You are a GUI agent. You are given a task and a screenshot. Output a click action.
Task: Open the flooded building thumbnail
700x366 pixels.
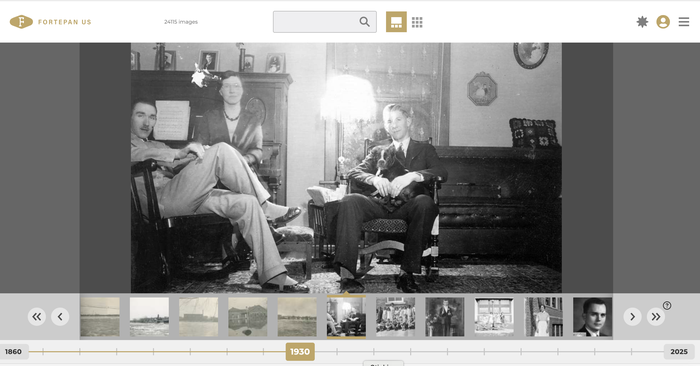coord(248,317)
